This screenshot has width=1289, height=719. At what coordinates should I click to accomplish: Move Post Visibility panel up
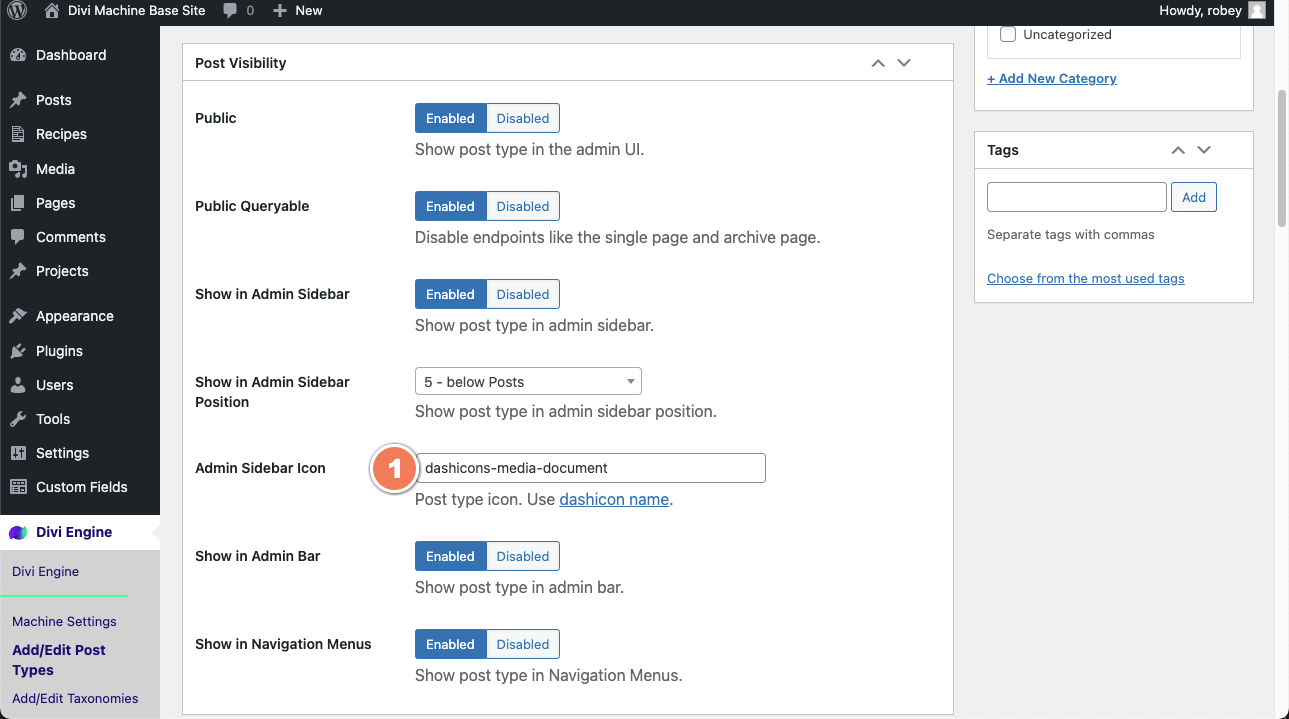tap(878, 63)
